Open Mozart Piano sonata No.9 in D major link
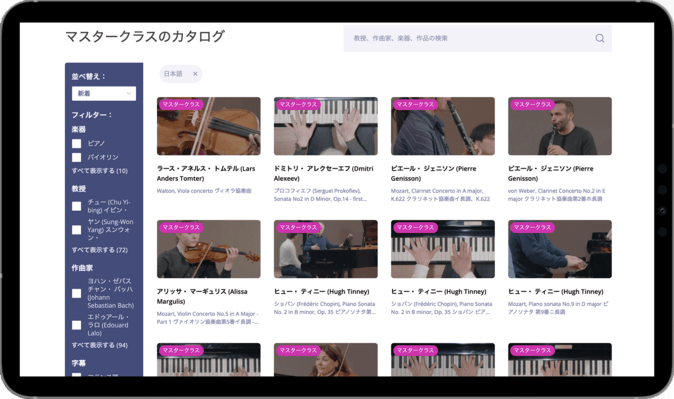Image resolution: width=674 pixels, height=399 pixels. pyautogui.click(x=558, y=308)
